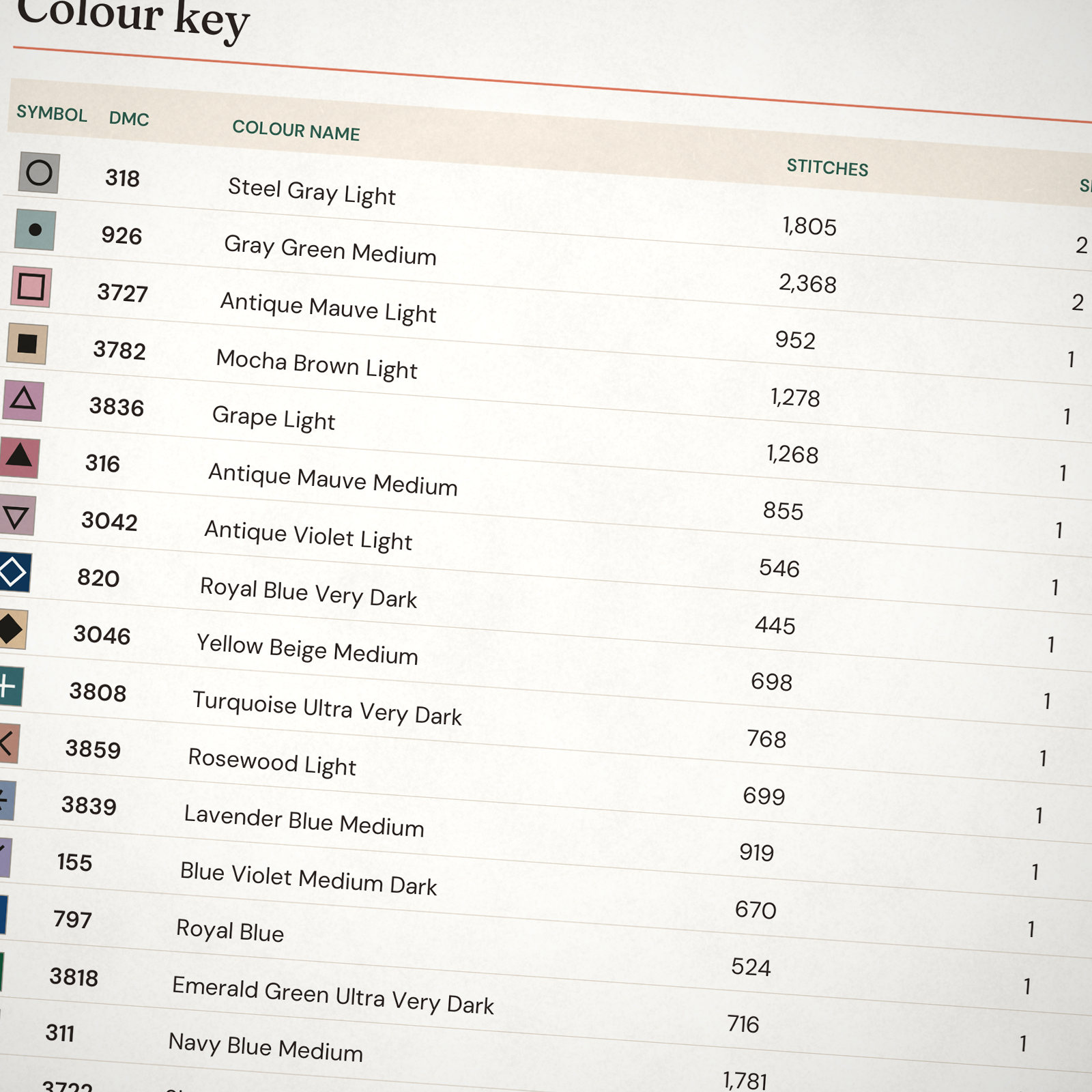Click the DMC number 311
1092x1092 pixels.
pyautogui.click(x=60, y=1033)
